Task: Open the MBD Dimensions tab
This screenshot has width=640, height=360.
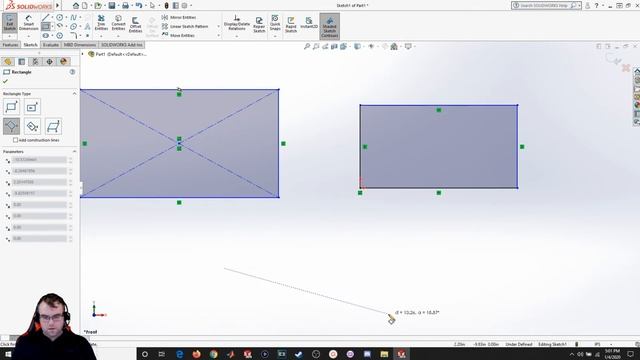Action: coord(80,45)
